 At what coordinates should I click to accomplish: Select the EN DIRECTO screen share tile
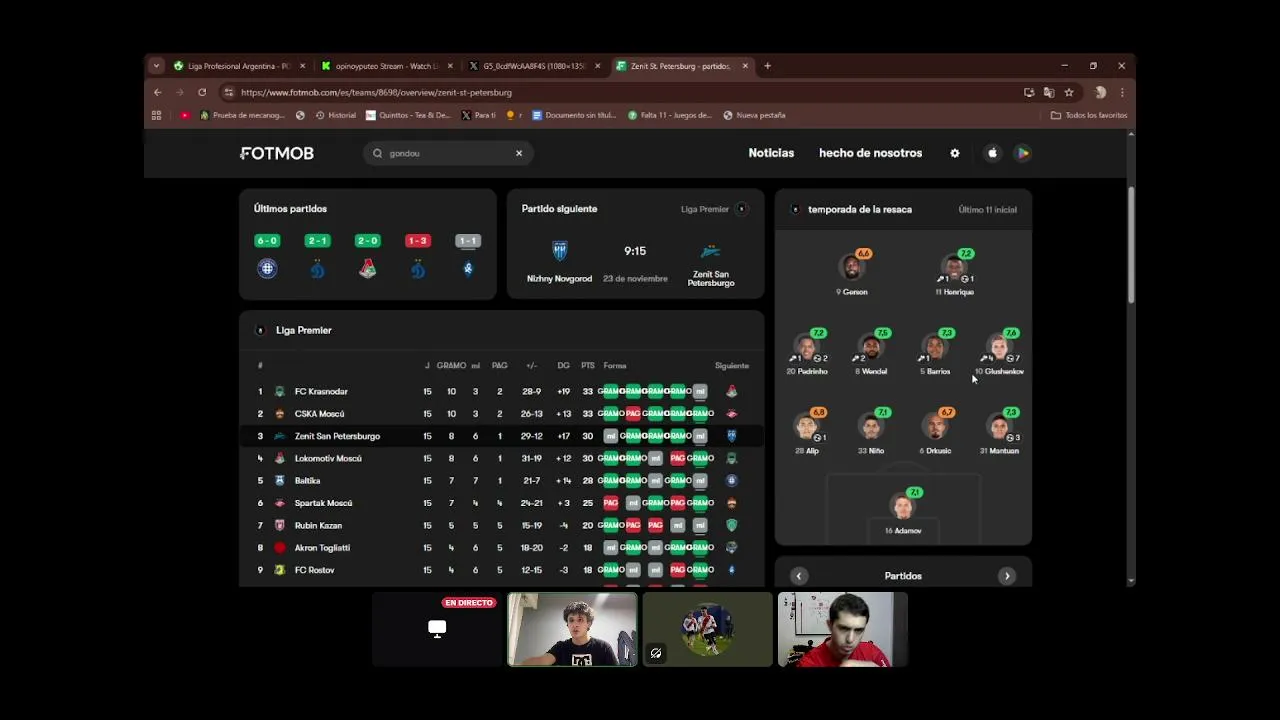pyautogui.click(x=437, y=629)
